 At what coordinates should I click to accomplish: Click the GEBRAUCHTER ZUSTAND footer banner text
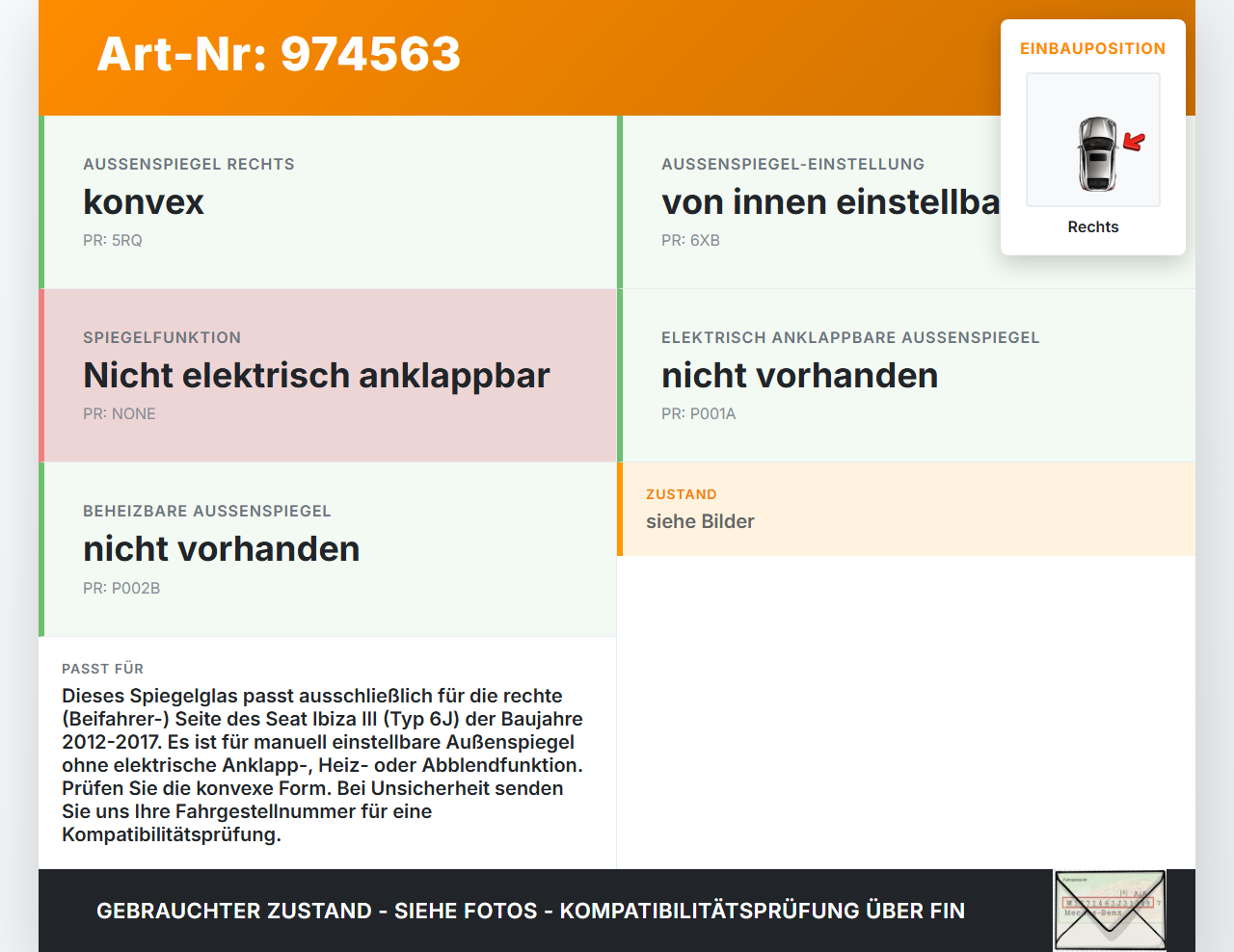(x=530, y=911)
